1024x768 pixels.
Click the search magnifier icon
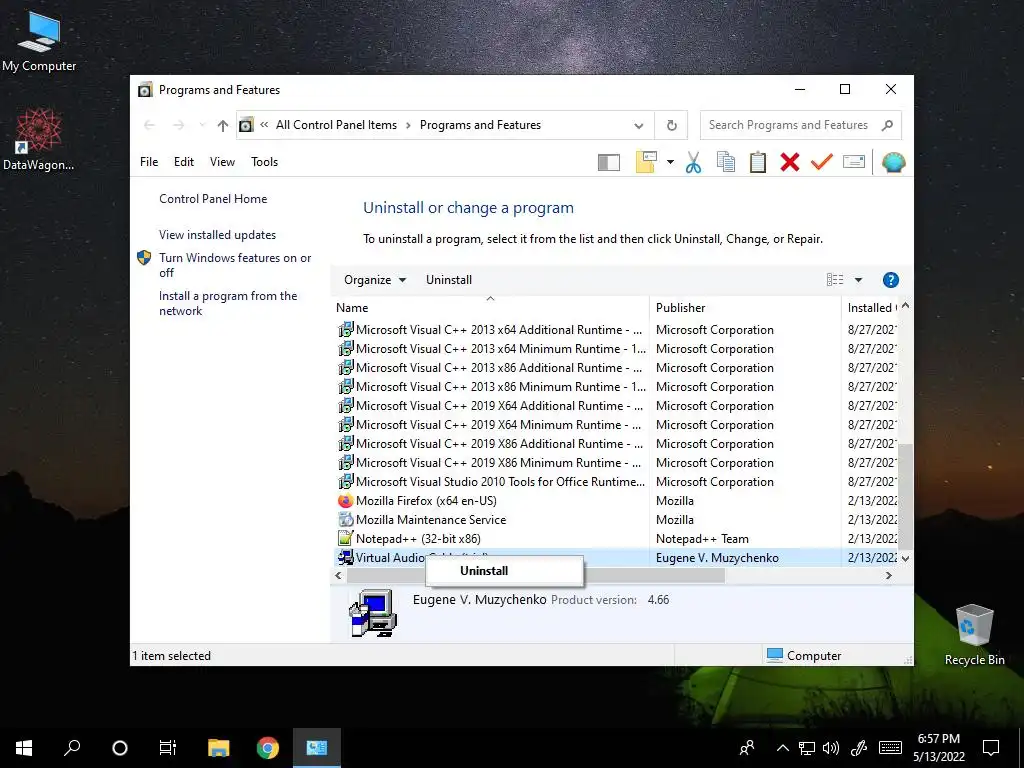pos(887,125)
